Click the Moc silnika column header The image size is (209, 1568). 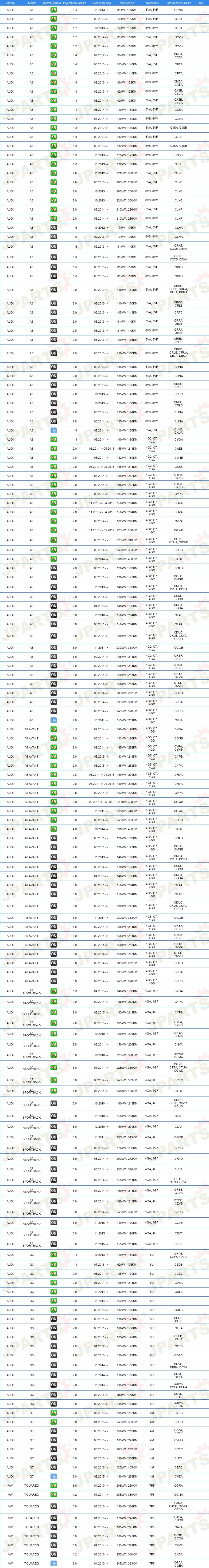click(x=127, y=2)
